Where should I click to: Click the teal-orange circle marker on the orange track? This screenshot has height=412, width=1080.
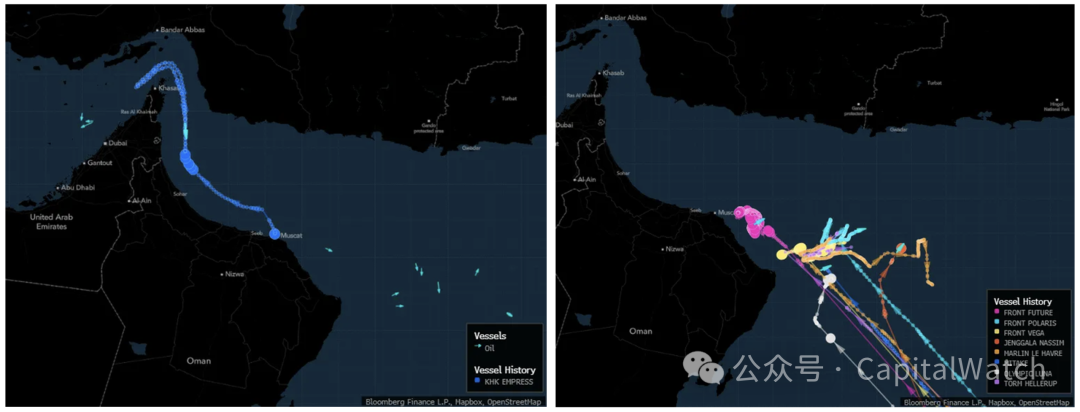coord(900,247)
